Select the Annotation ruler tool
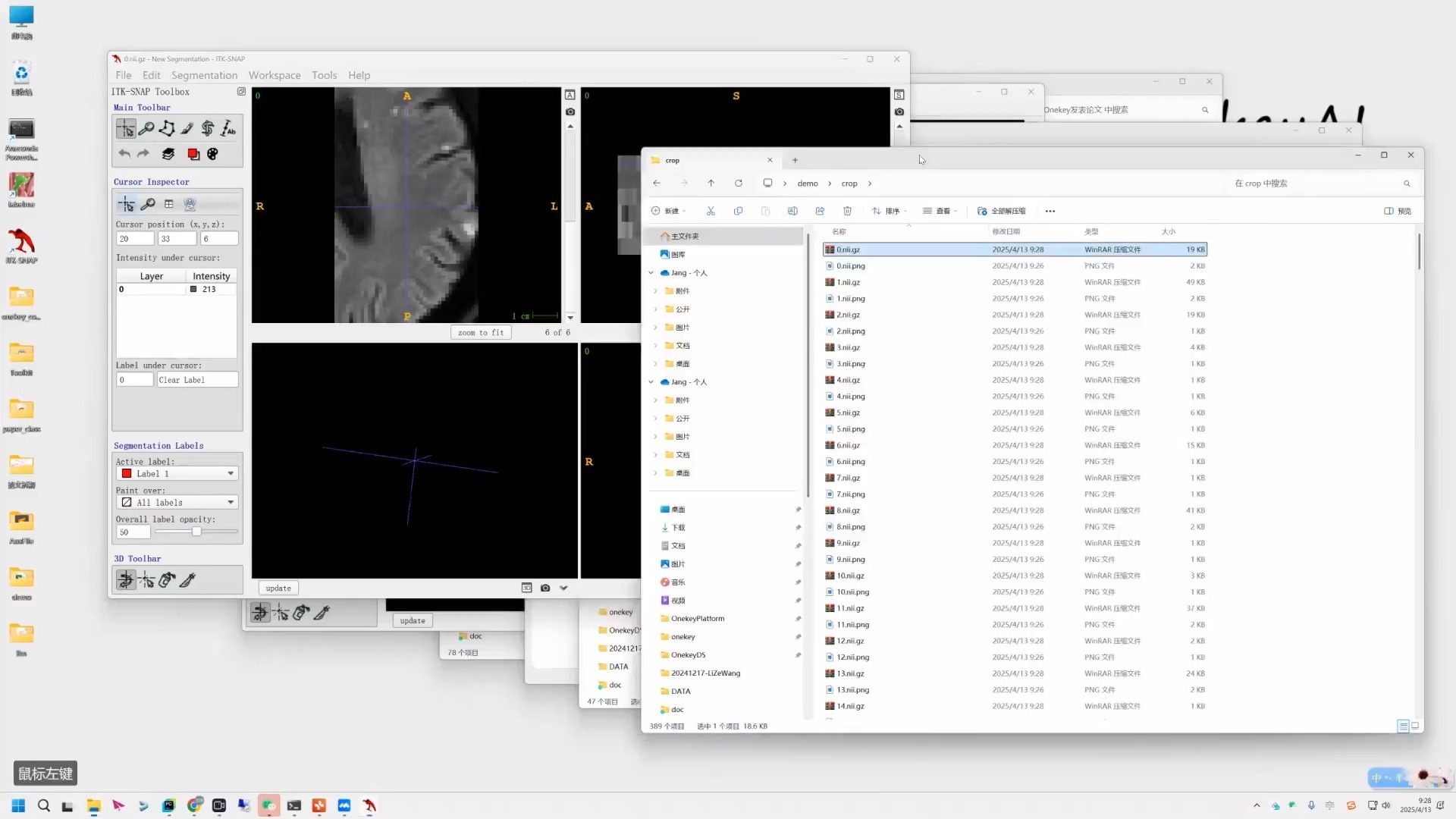Viewport: 1456px width, 819px height. [x=228, y=128]
